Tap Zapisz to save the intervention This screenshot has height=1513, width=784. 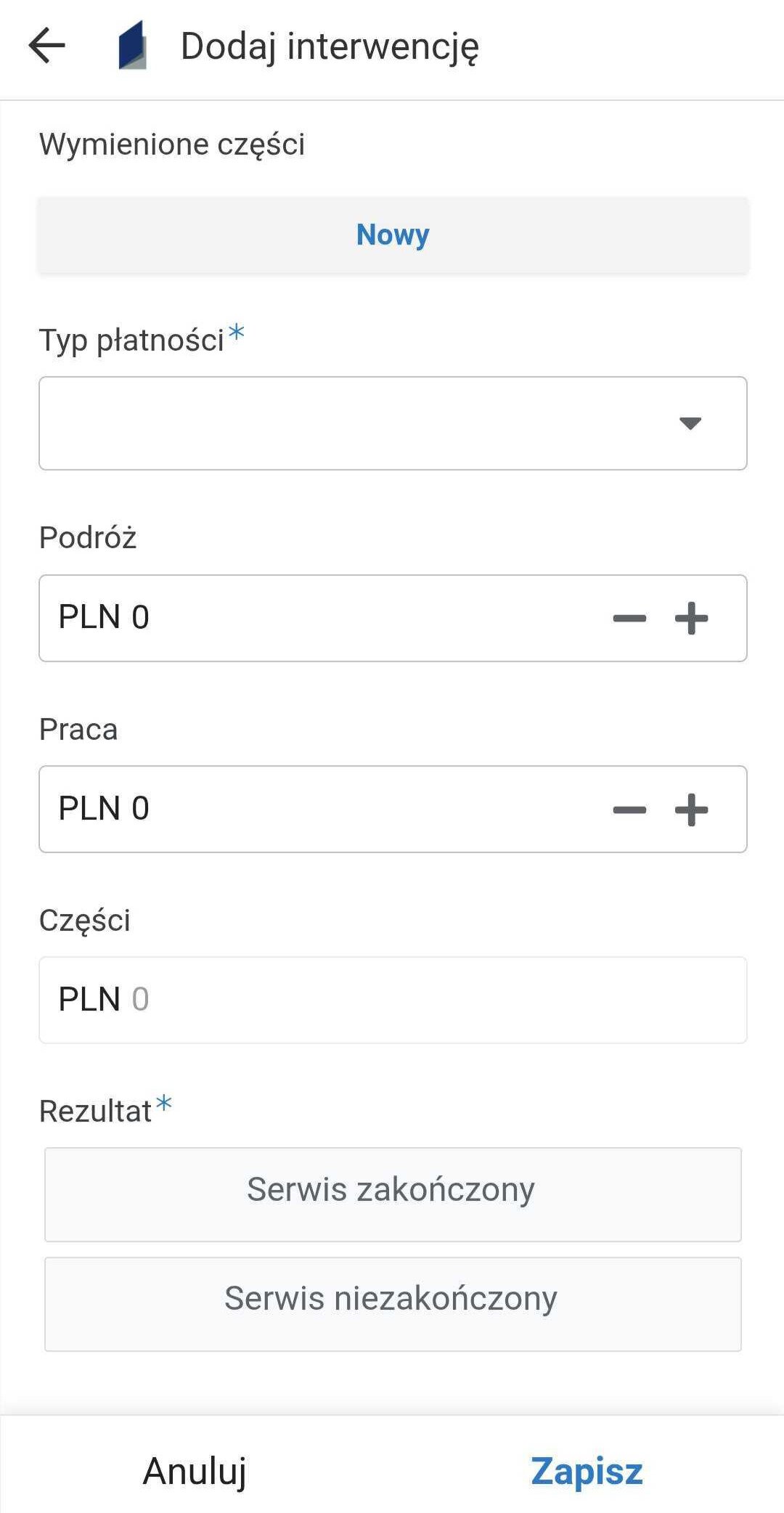(587, 1471)
